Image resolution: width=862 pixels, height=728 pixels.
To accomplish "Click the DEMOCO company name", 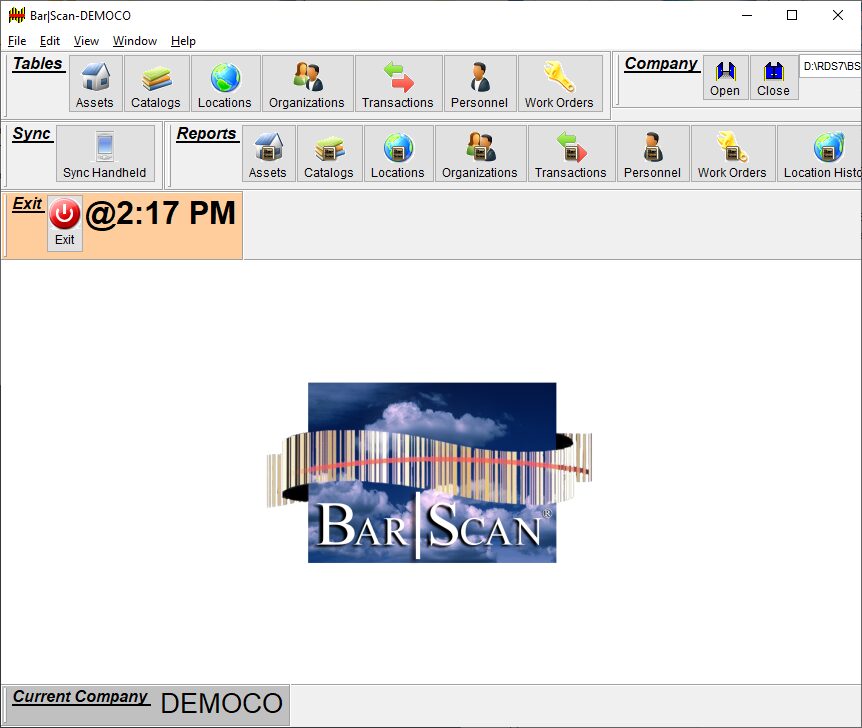I will 222,703.
